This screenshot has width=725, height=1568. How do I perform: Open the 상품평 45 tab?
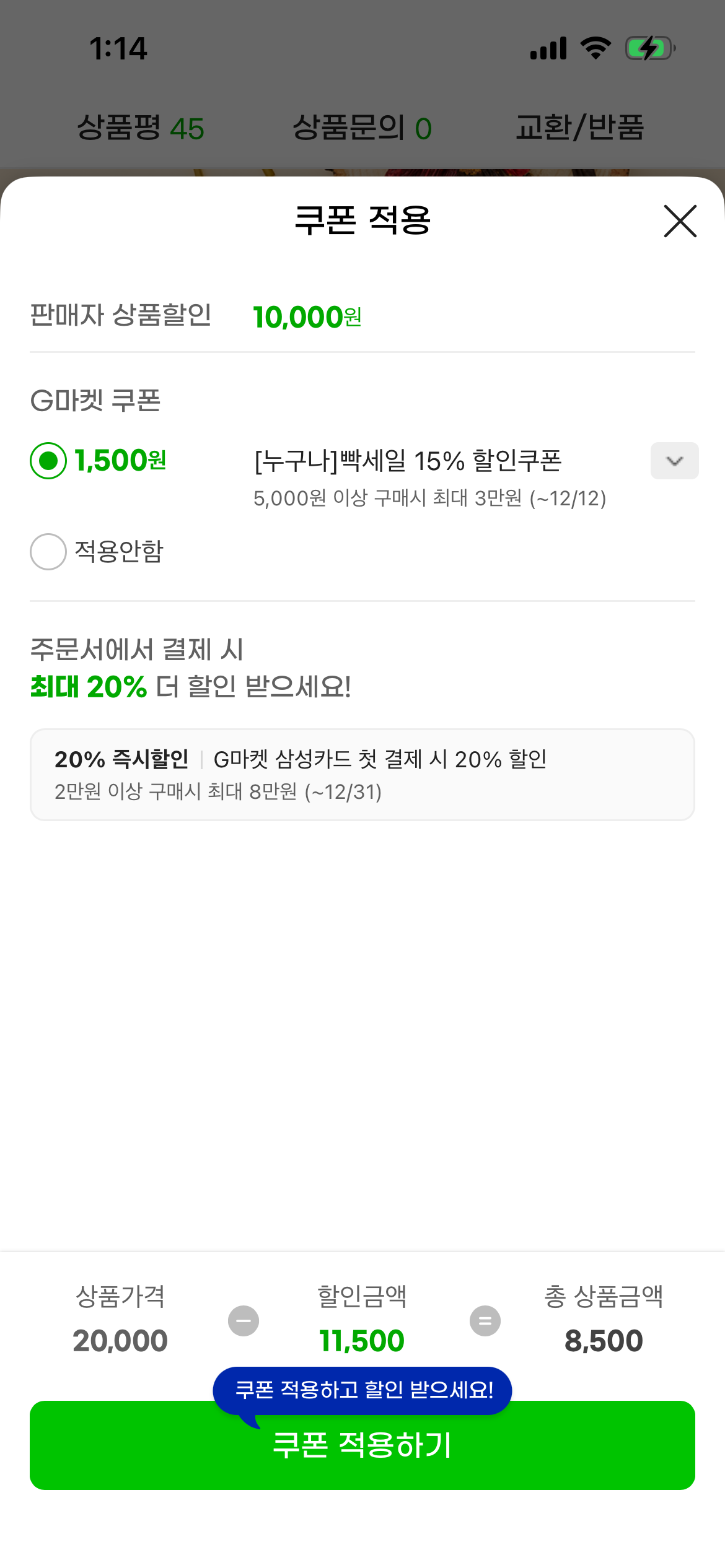coord(141,128)
